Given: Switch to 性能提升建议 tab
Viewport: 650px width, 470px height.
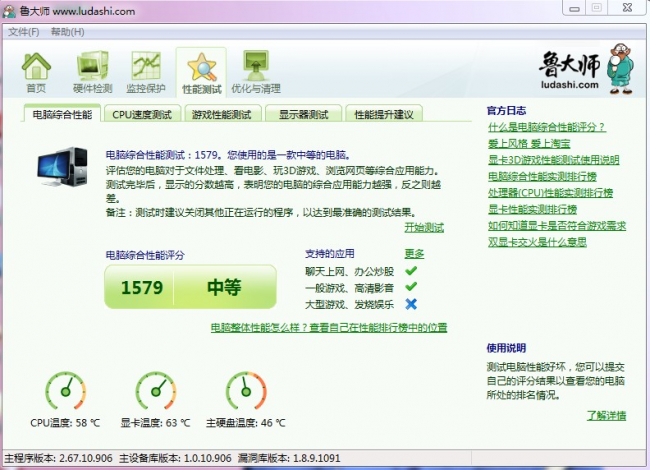Looking at the screenshot, I should click(x=384, y=115).
